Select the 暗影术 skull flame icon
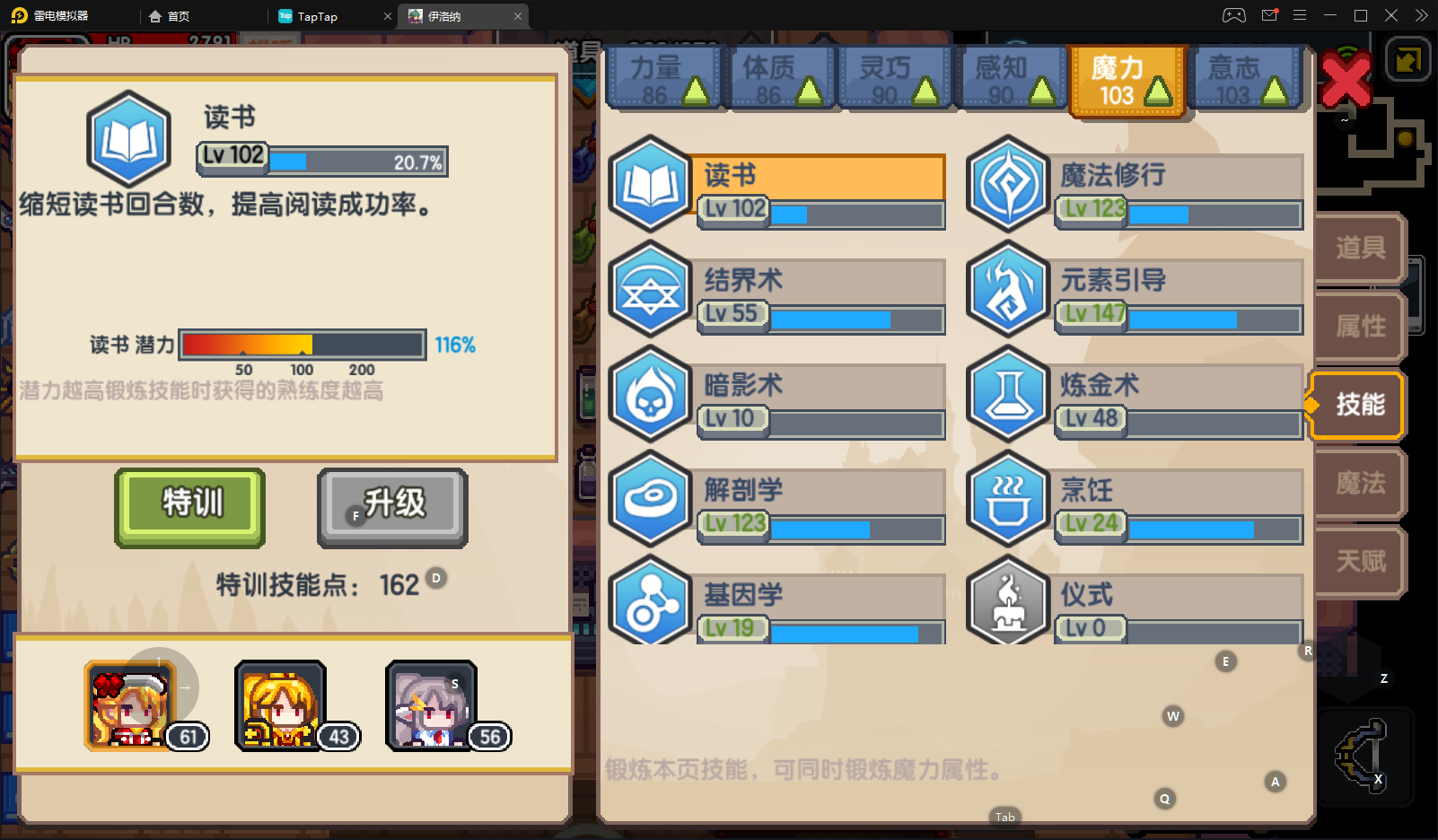The image size is (1438, 840). pyautogui.click(x=650, y=394)
